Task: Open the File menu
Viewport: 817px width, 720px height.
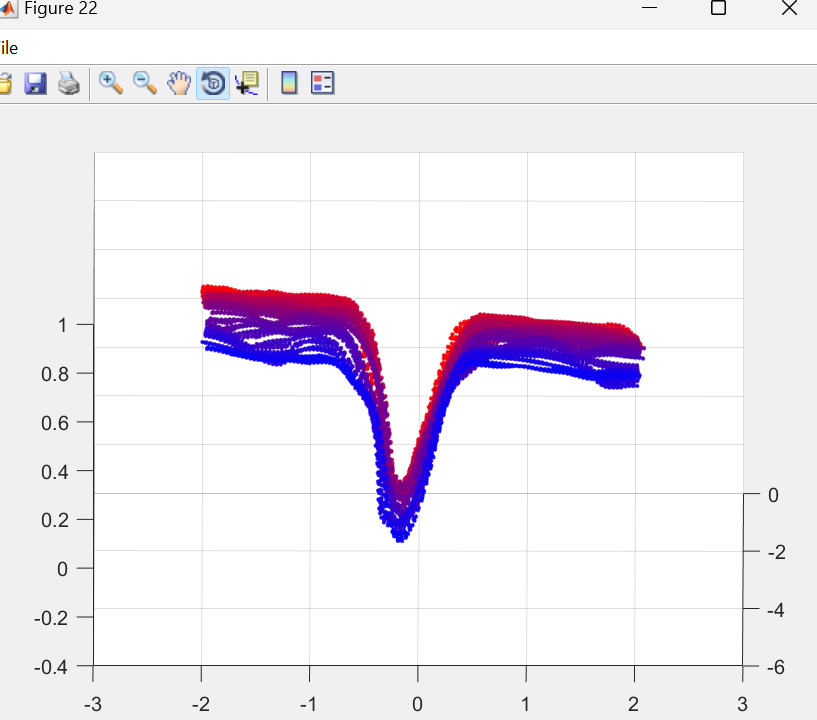Action: [x=8, y=47]
